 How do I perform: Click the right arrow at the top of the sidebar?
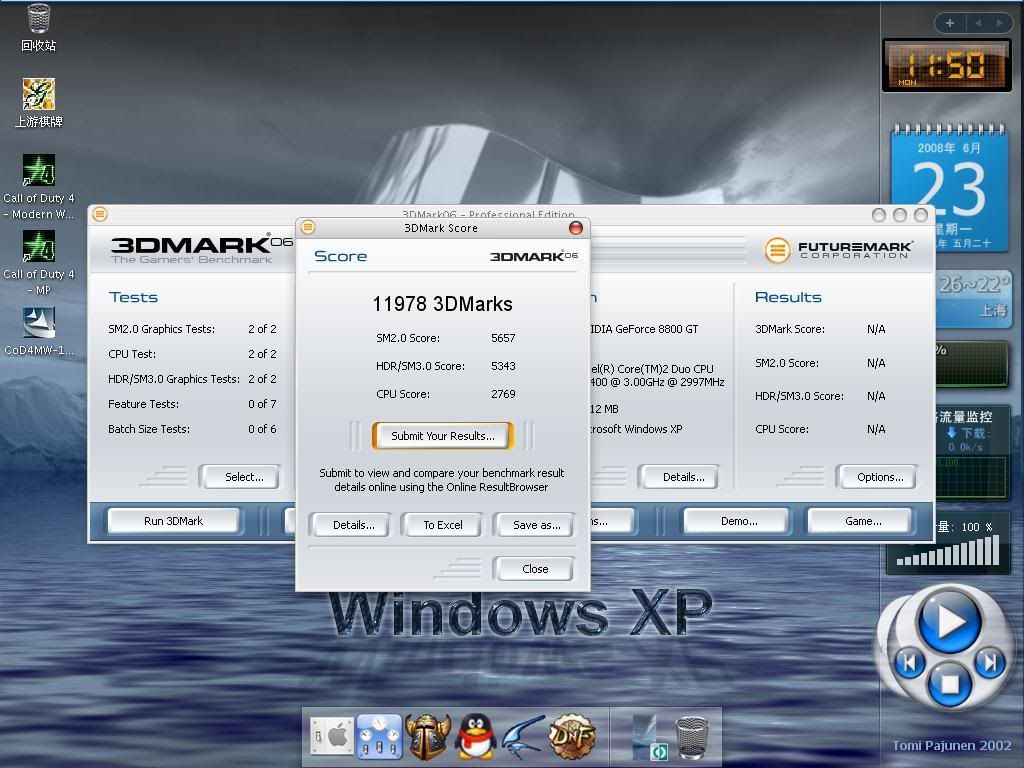point(999,24)
